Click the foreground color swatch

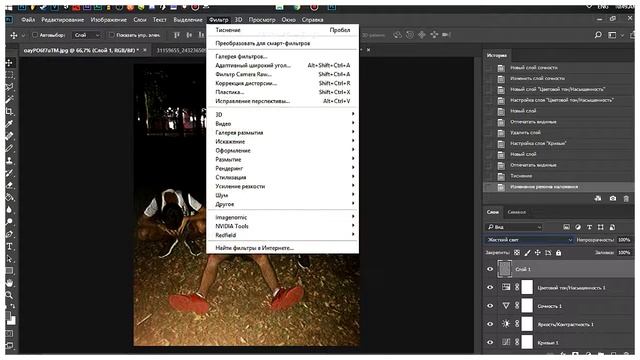pos(8,316)
